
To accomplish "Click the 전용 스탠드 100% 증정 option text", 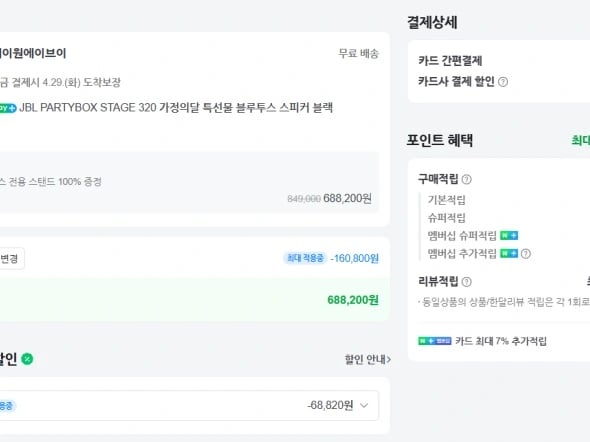I will [x=51, y=182].
